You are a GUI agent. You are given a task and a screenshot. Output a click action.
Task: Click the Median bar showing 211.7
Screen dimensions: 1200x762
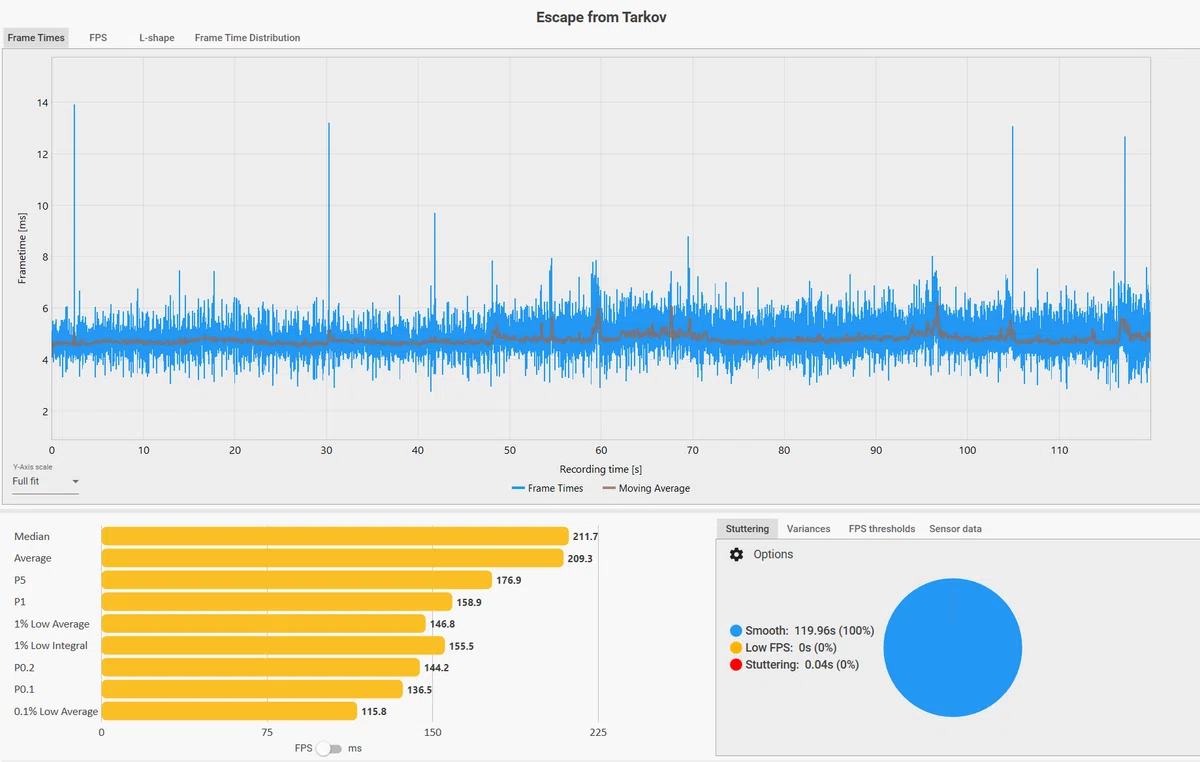[335, 537]
